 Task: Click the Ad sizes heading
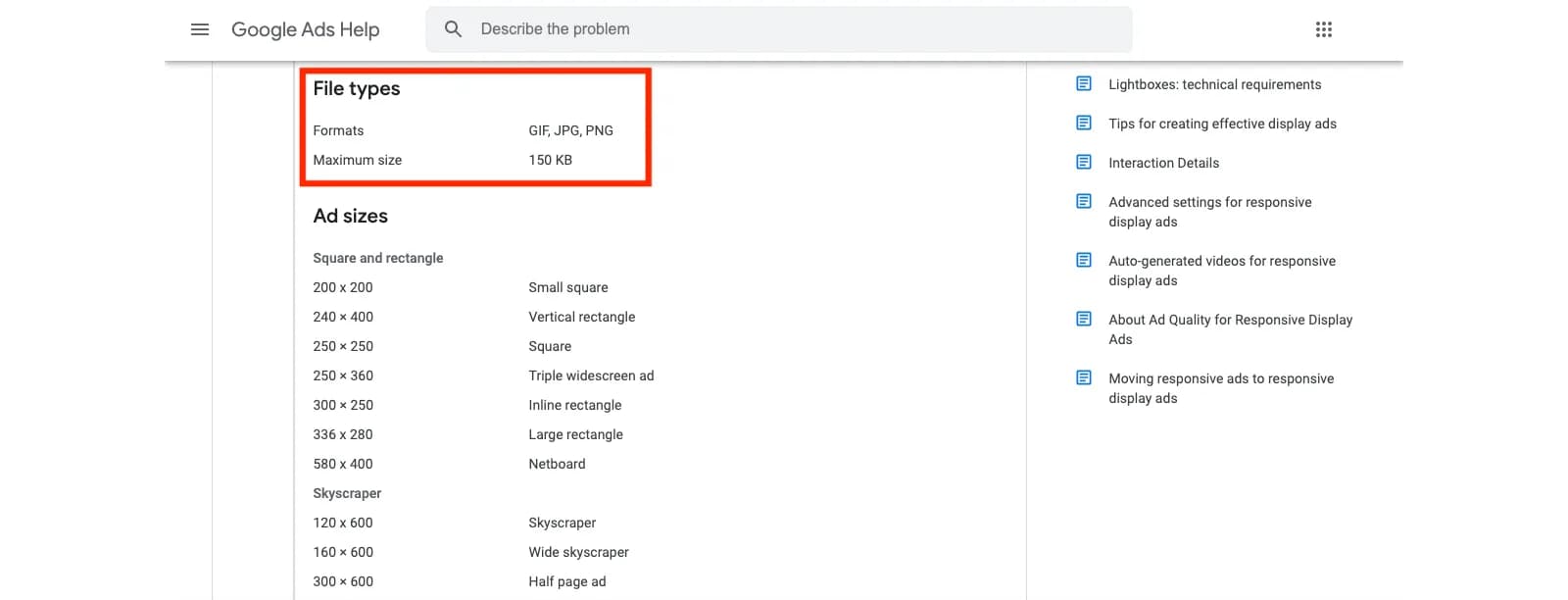[x=350, y=216]
